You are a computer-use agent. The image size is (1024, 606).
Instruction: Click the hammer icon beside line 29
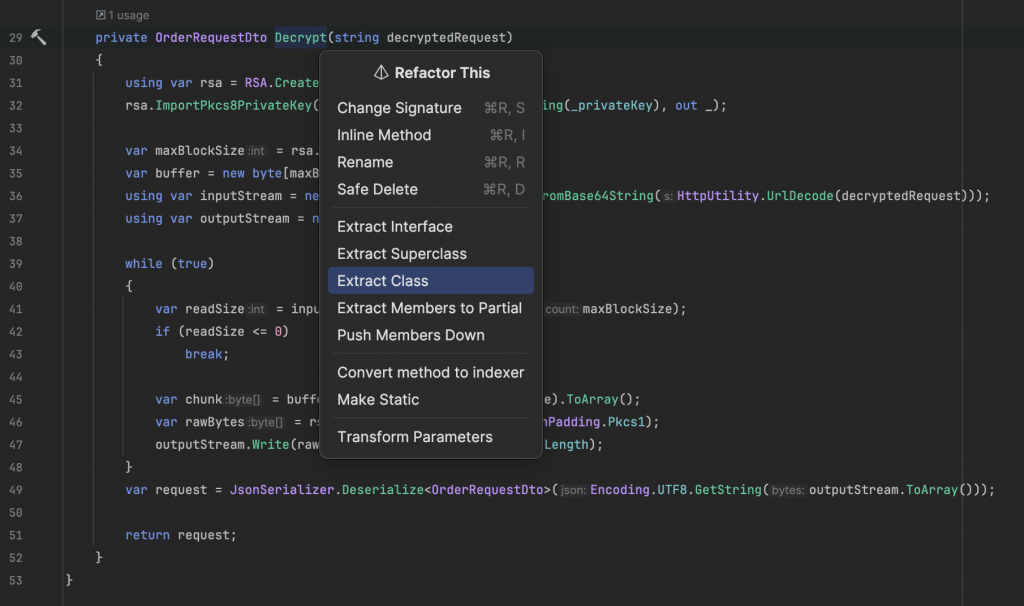tap(39, 37)
